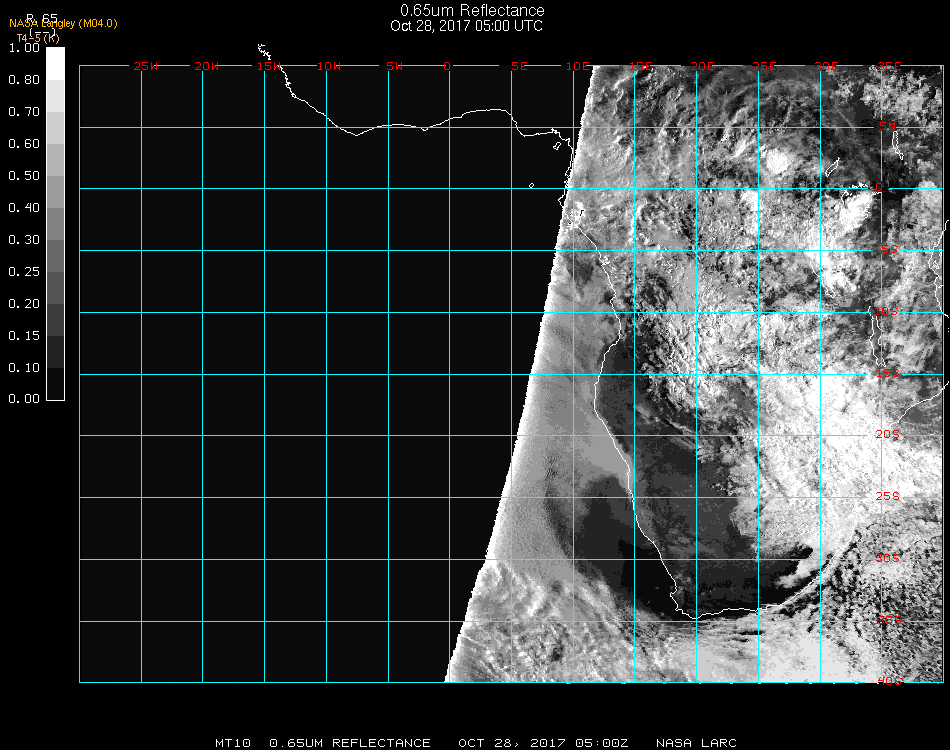Click the 0.60 scale value
Viewport: 950px width, 750px height.
24,144
